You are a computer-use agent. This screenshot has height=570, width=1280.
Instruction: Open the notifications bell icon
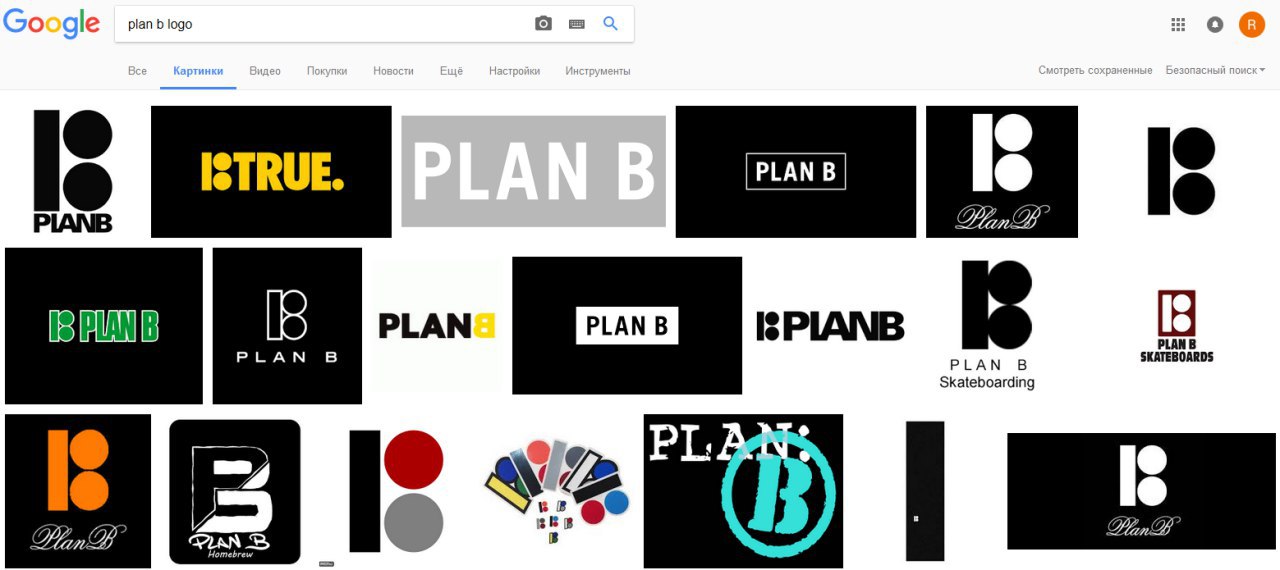pyautogui.click(x=1215, y=24)
